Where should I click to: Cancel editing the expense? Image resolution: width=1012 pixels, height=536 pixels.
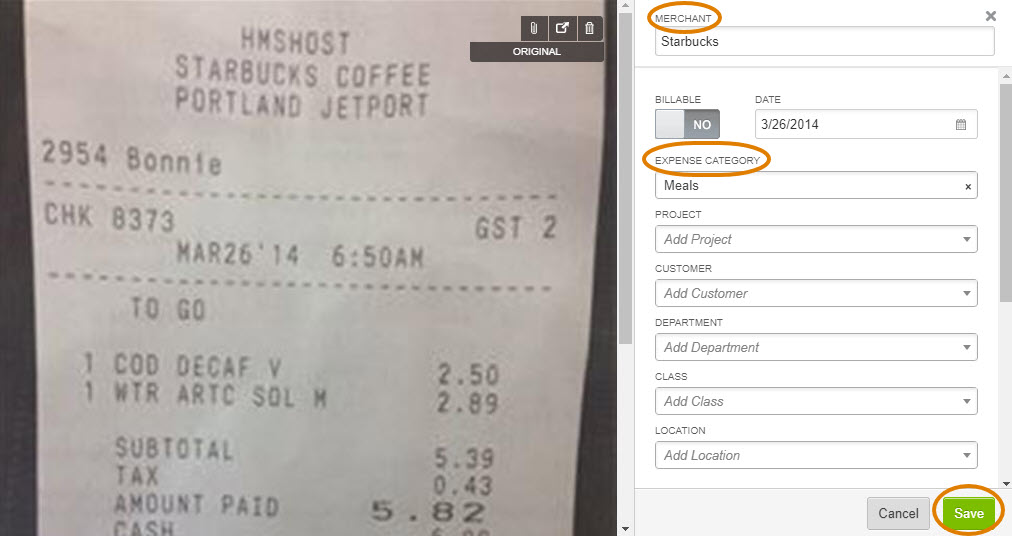(898, 513)
